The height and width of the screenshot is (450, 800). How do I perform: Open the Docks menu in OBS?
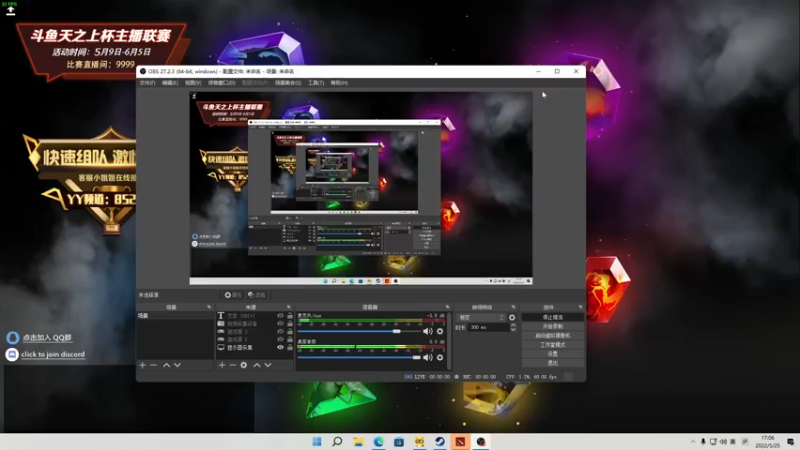(x=221, y=83)
